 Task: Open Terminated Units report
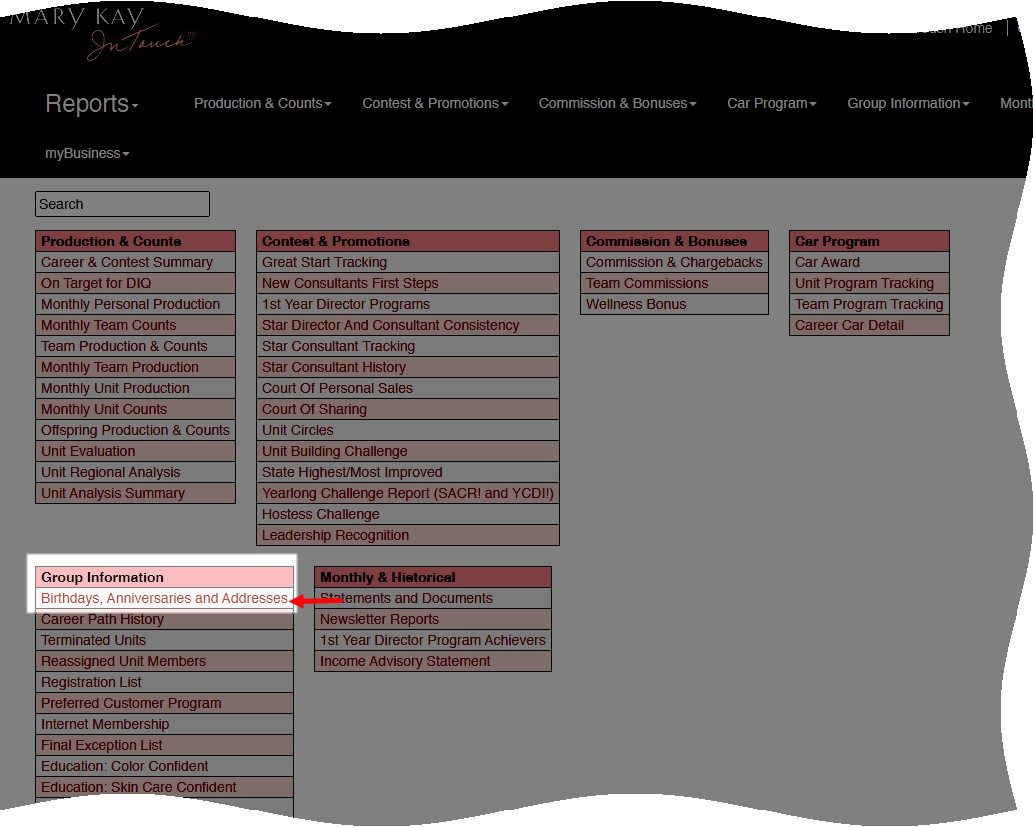coord(164,641)
